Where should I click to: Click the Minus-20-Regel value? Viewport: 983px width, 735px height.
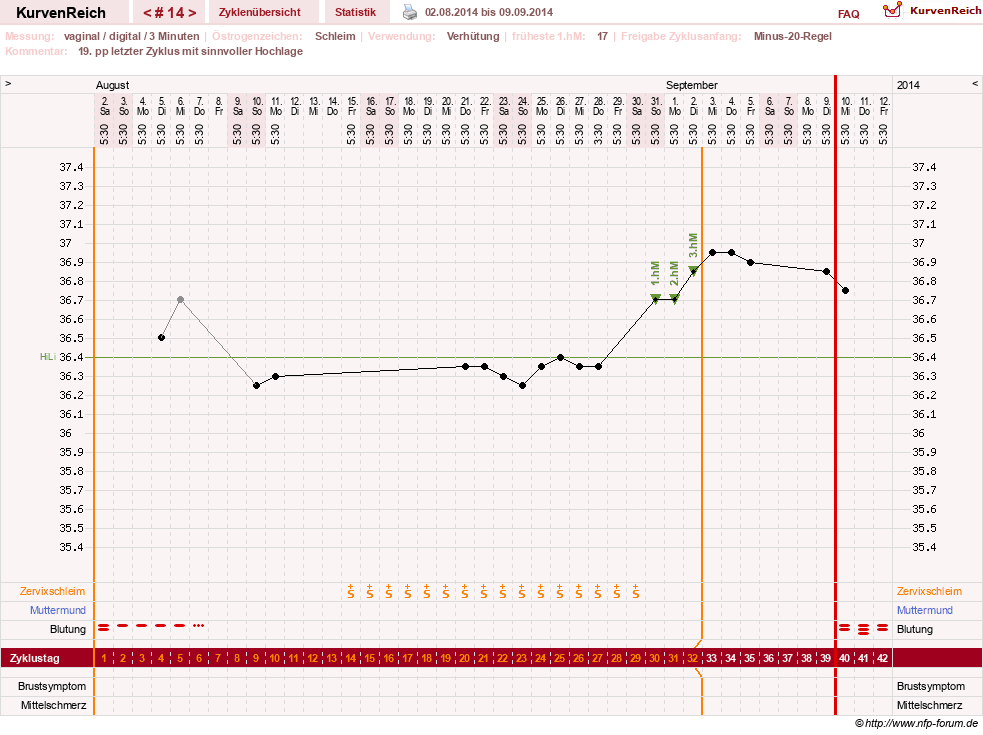click(x=792, y=36)
